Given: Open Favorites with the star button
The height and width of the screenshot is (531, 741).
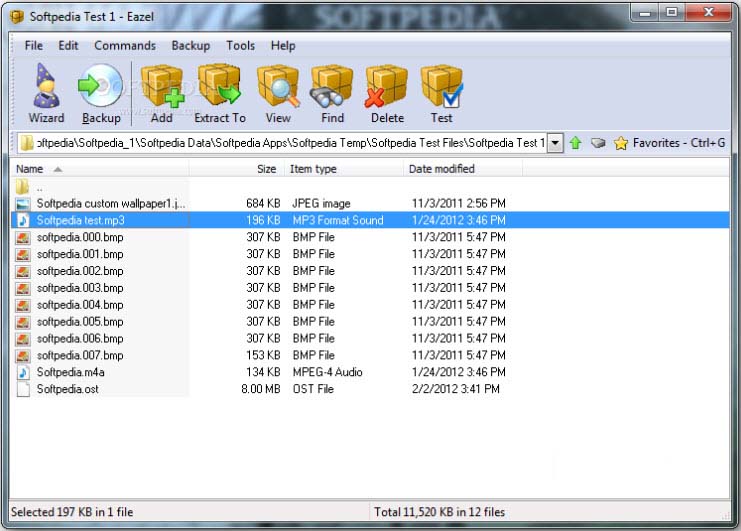Looking at the screenshot, I should pyautogui.click(x=621, y=143).
